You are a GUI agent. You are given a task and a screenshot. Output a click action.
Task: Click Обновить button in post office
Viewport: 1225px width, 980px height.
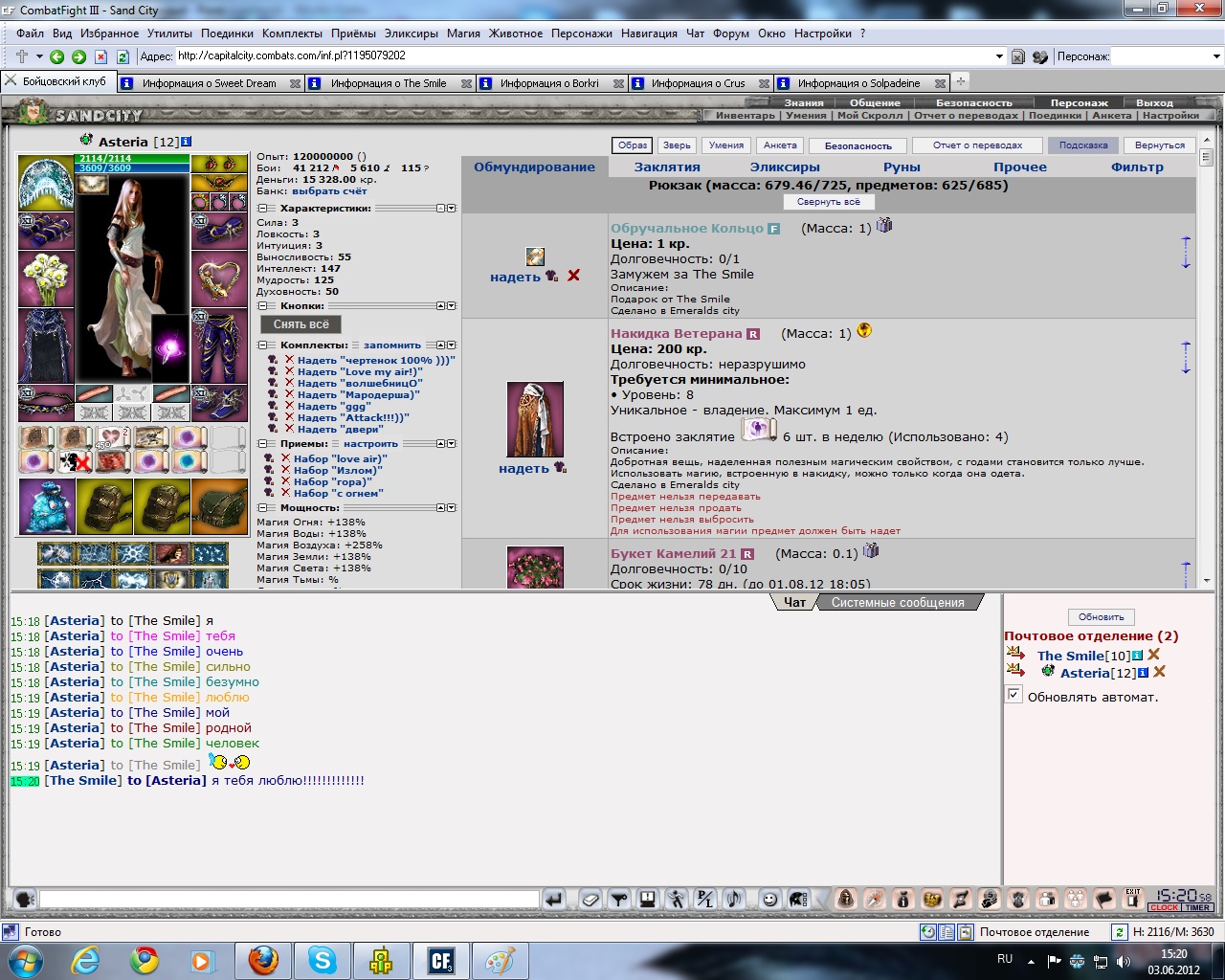[x=1101, y=617]
